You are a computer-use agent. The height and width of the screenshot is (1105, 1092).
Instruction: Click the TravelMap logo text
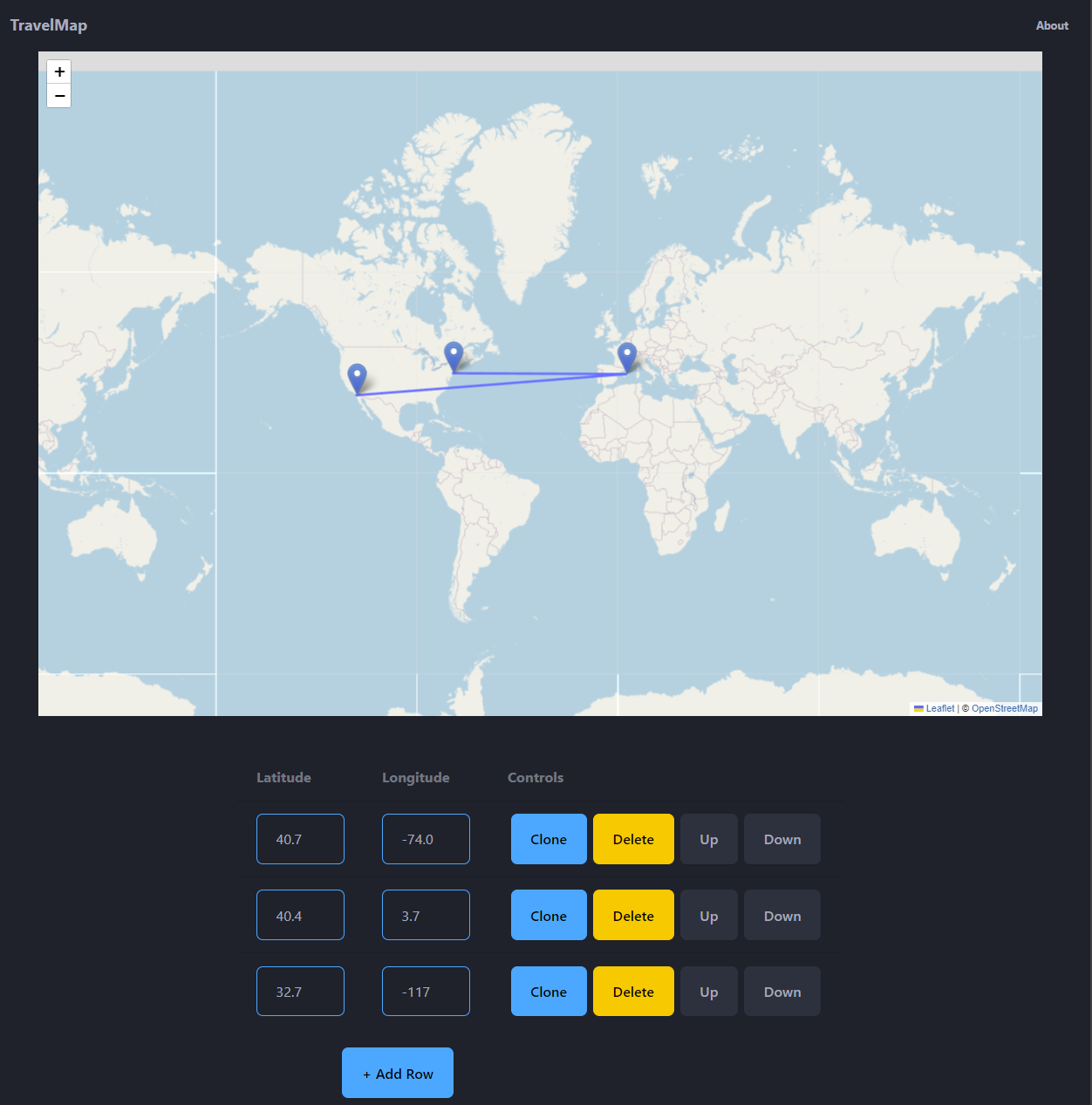click(48, 25)
